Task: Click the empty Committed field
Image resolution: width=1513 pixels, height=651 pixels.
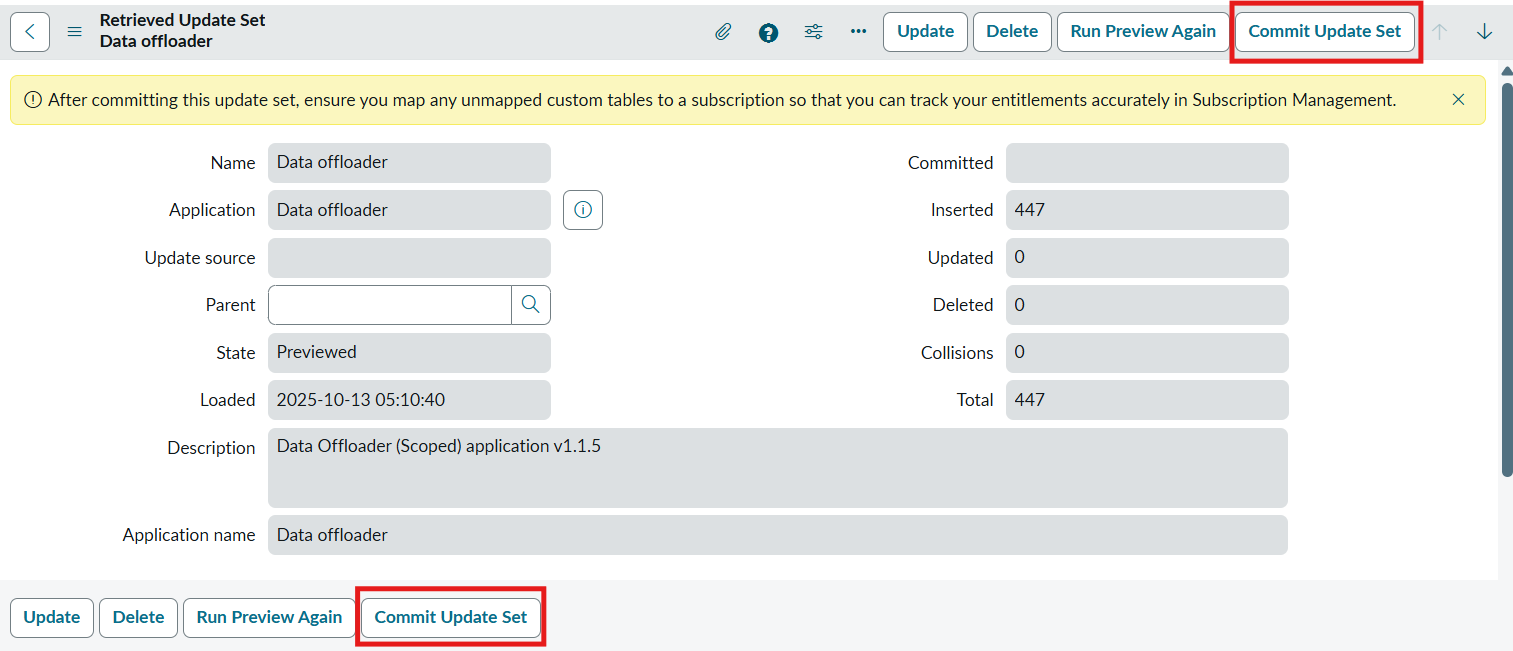Action: click(1147, 163)
